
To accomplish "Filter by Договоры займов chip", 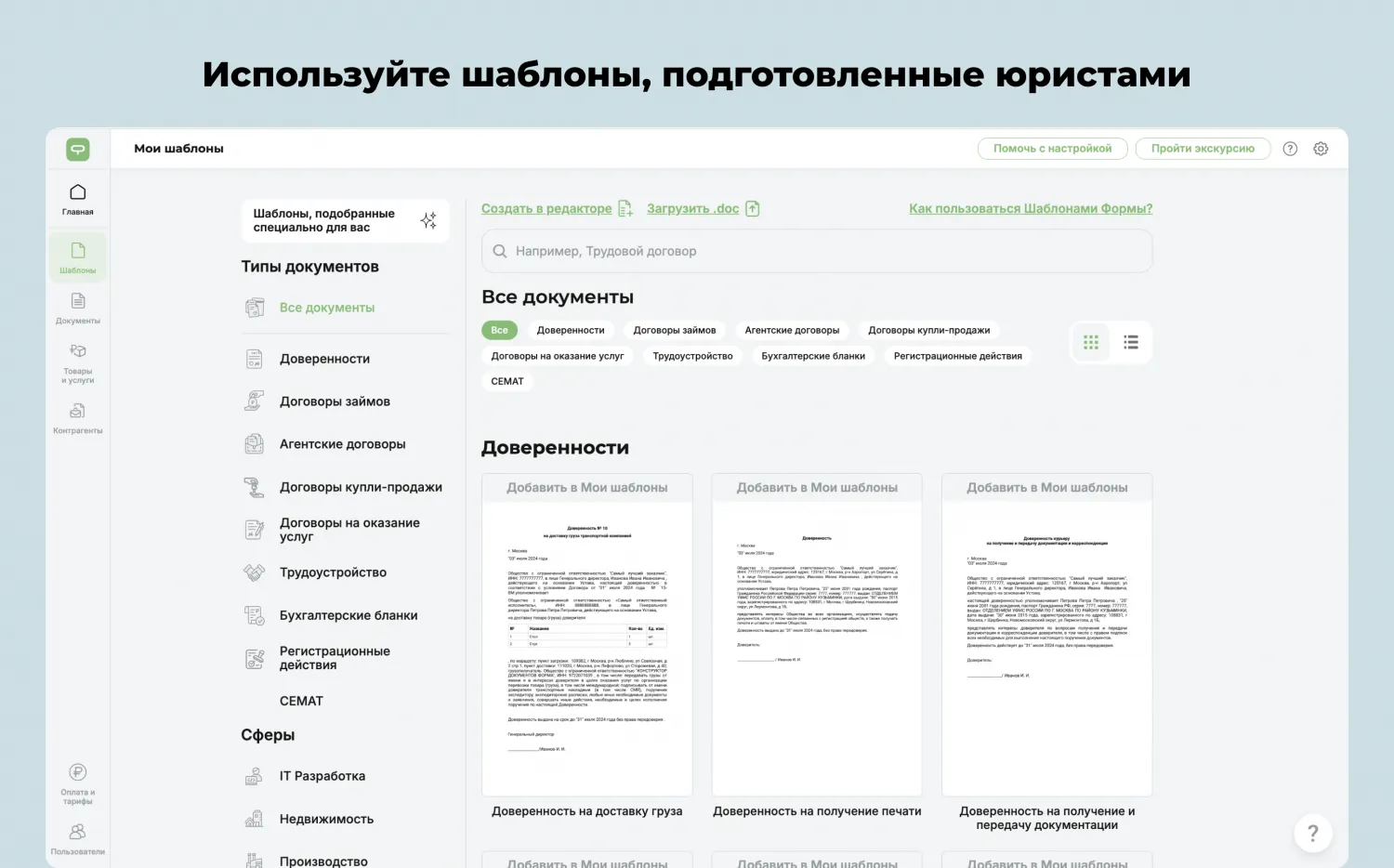I will (x=674, y=330).
